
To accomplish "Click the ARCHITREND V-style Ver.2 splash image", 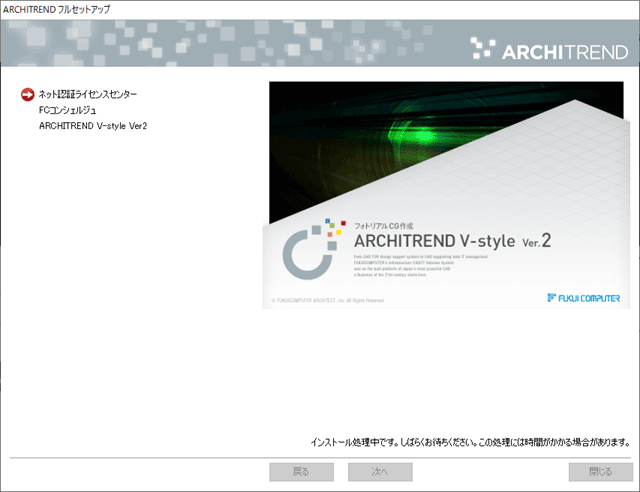I will click(x=446, y=195).
